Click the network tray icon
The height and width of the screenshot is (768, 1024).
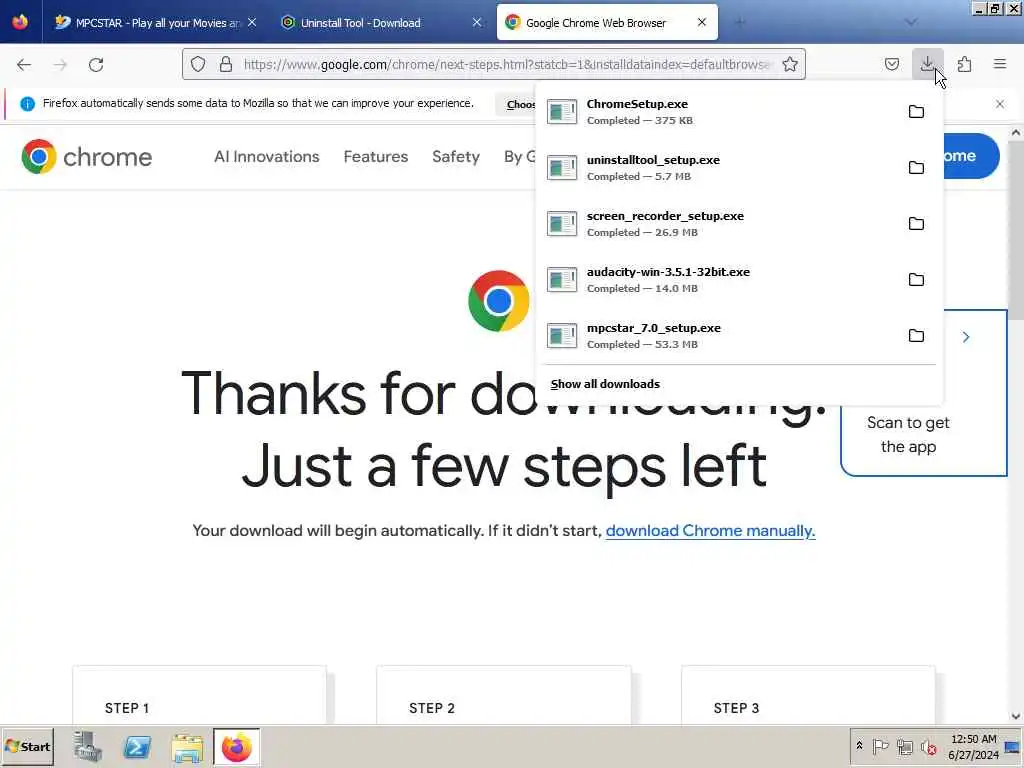(904, 746)
